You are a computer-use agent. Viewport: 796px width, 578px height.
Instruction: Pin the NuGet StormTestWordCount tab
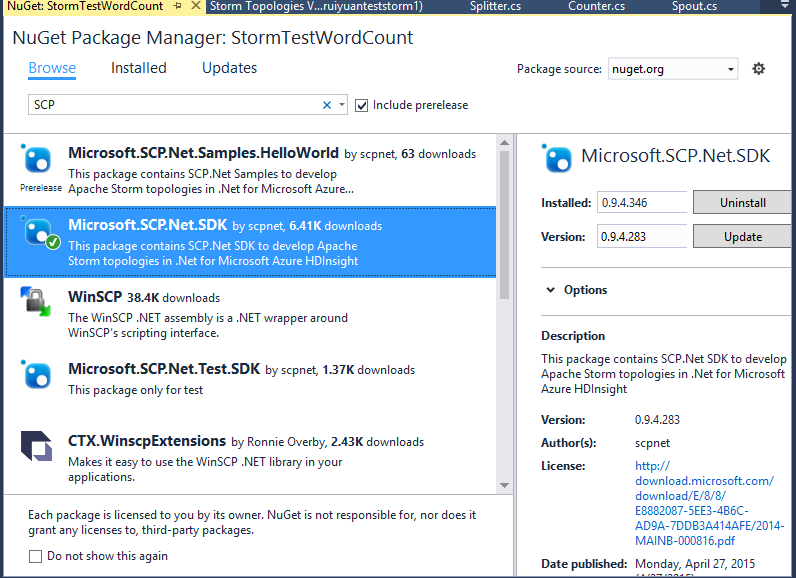click(177, 7)
